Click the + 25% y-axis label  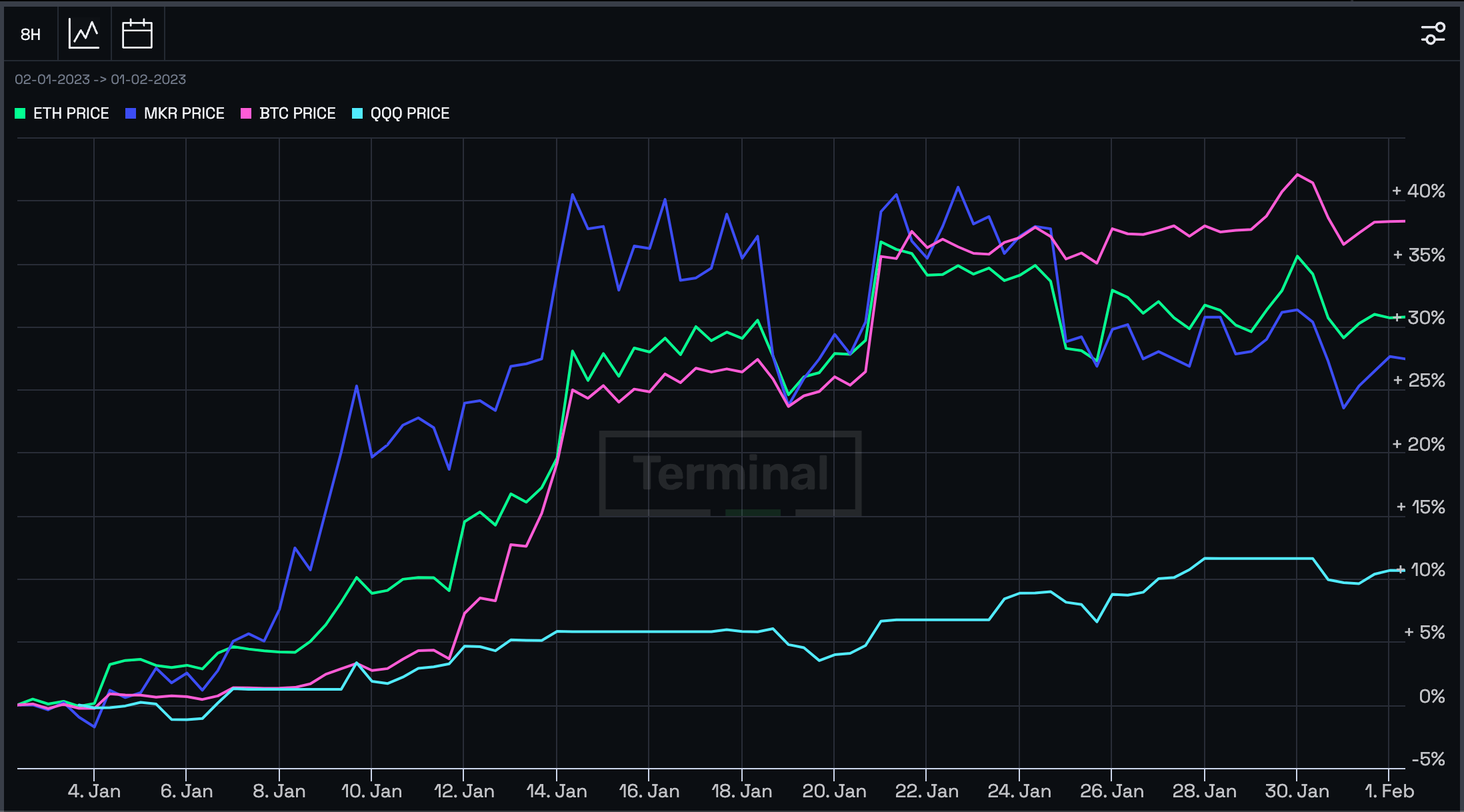1419,381
